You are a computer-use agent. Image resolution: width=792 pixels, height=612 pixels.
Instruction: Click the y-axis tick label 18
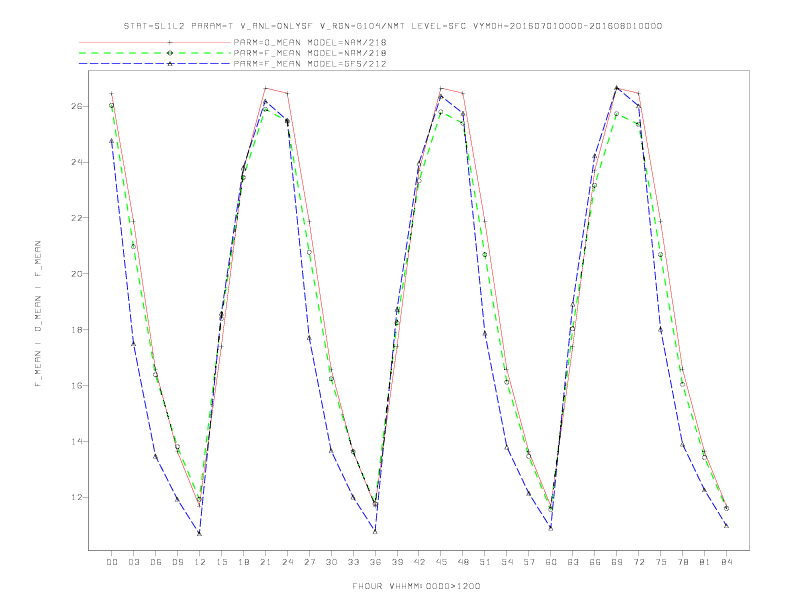coord(77,329)
